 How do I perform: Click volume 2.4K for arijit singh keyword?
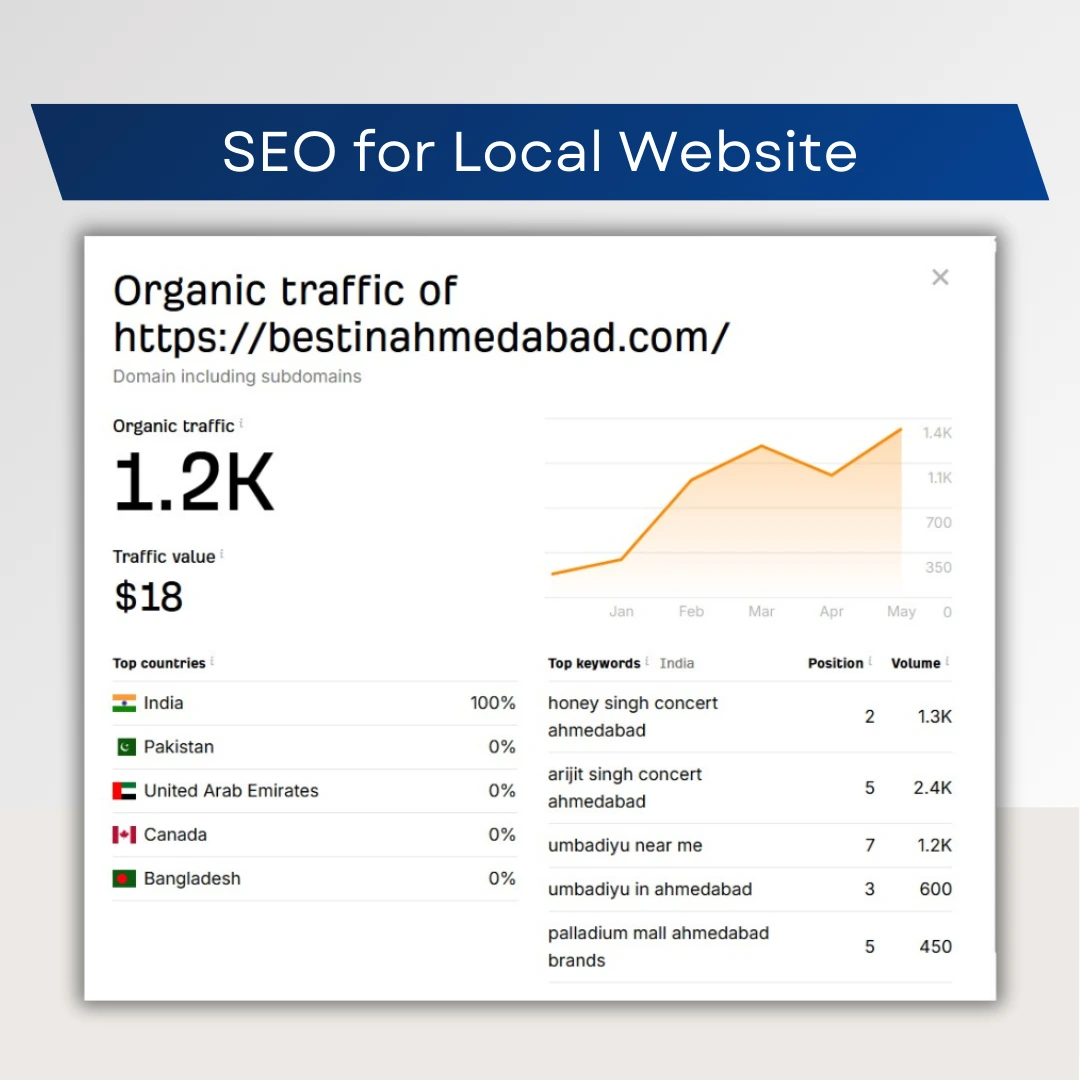coord(932,787)
